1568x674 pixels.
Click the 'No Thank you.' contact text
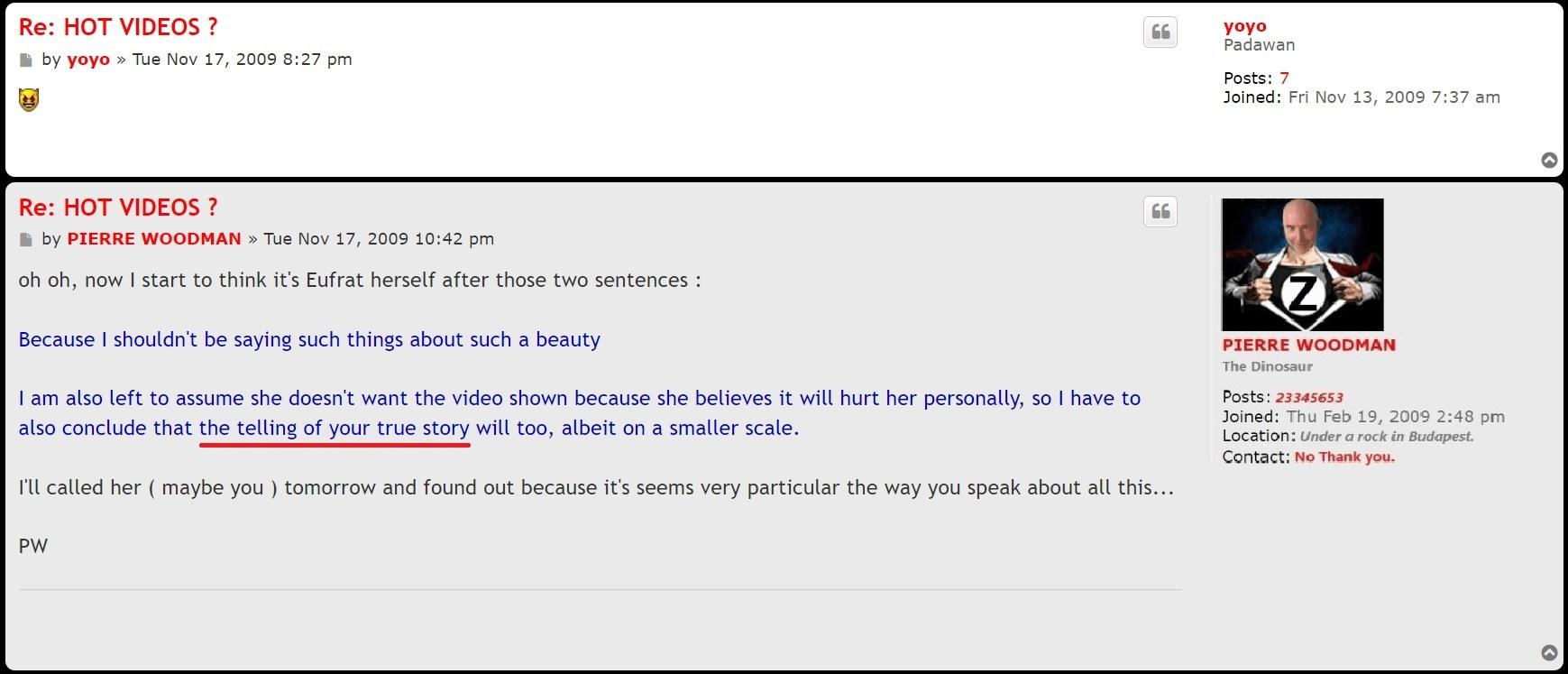(x=1343, y=457)
